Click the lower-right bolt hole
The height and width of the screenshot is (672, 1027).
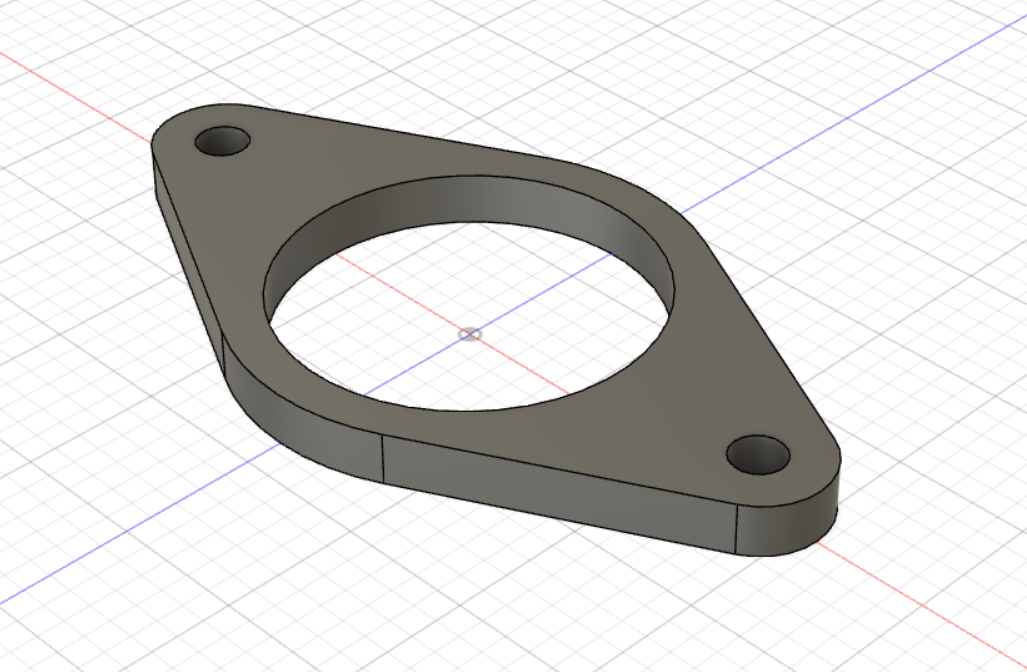click(758, 454)
